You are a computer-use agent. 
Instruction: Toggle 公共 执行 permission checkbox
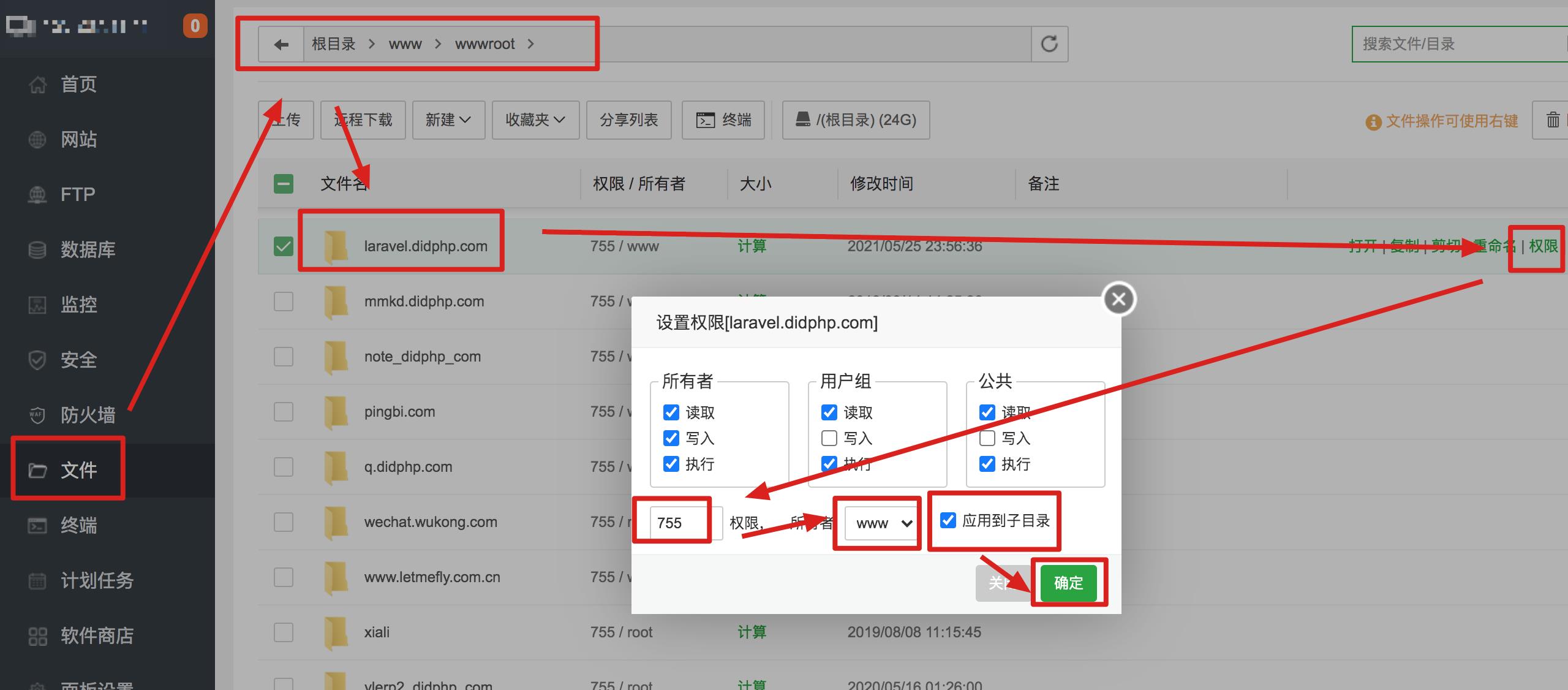(987, 464)
